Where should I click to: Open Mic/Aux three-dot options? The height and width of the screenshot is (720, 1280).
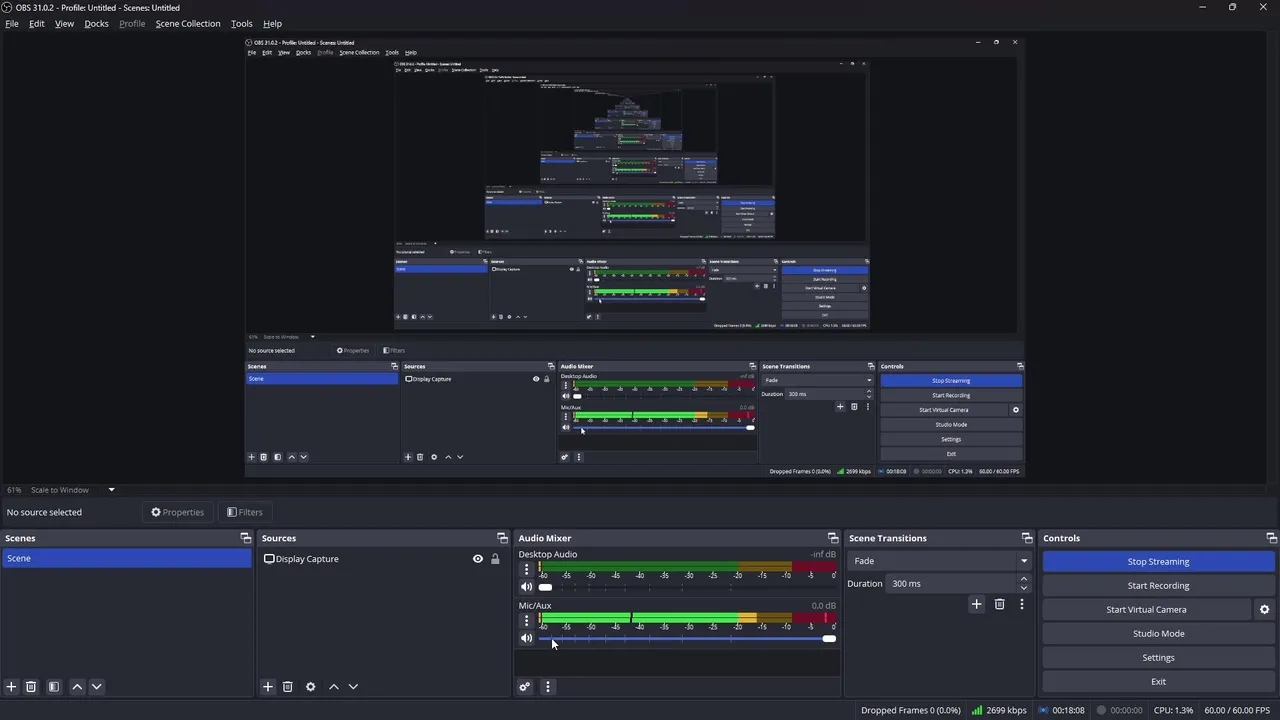pos(526,621)
